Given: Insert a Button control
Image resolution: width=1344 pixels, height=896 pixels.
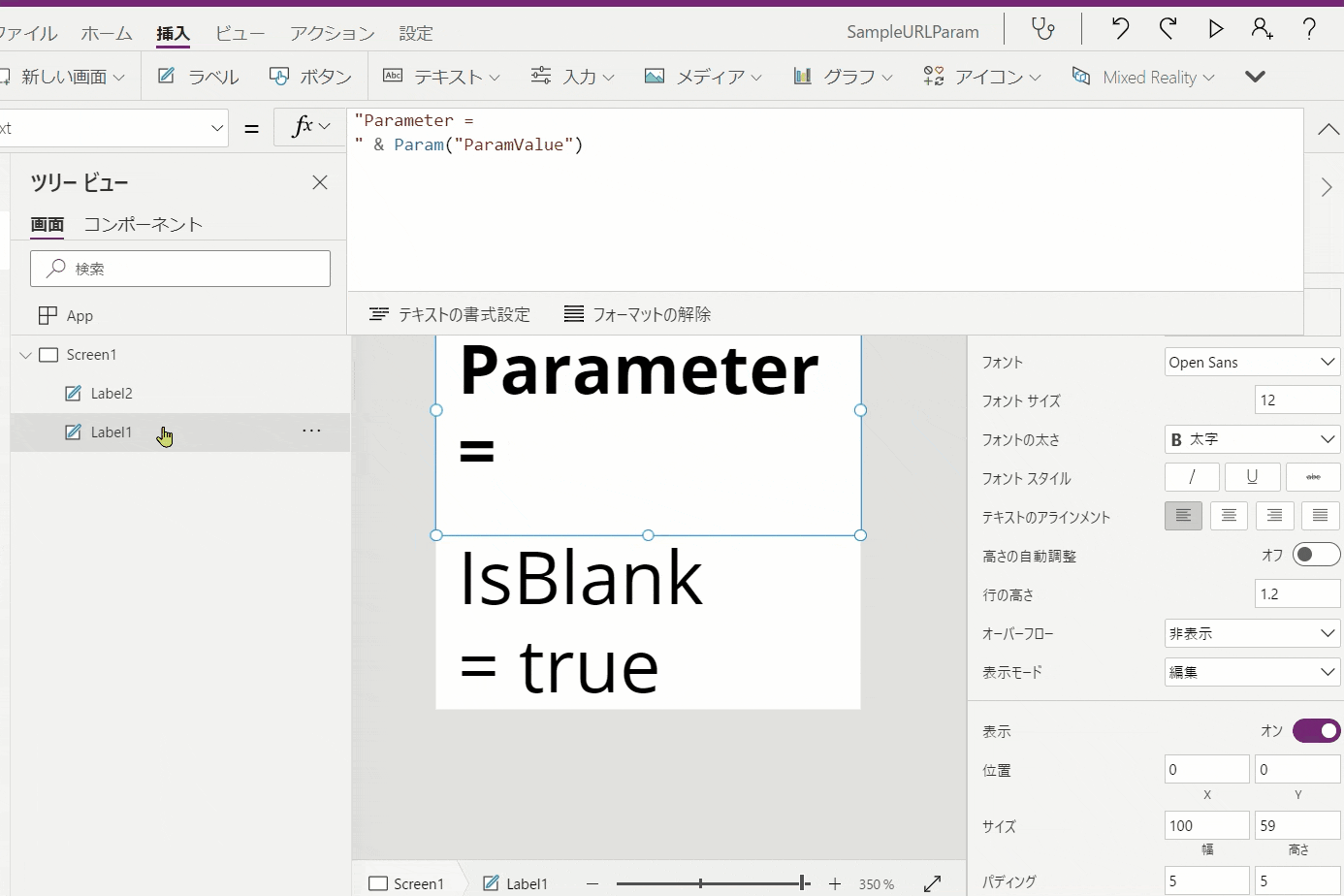Looking at the screenshot, I should (310, 77).
